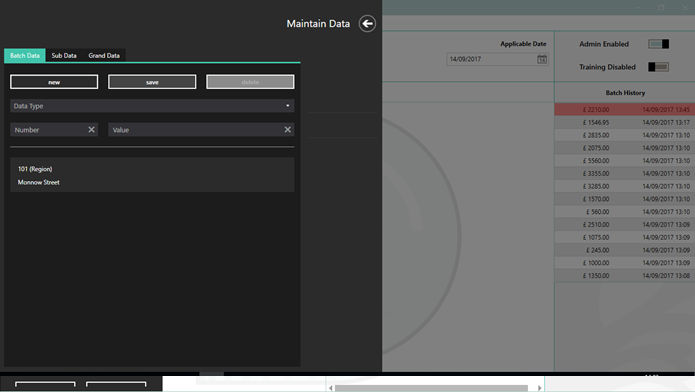Screen dimensions: 695x392
Task: Select batch history row £ 245.00
Action: [x=625, y=250]
